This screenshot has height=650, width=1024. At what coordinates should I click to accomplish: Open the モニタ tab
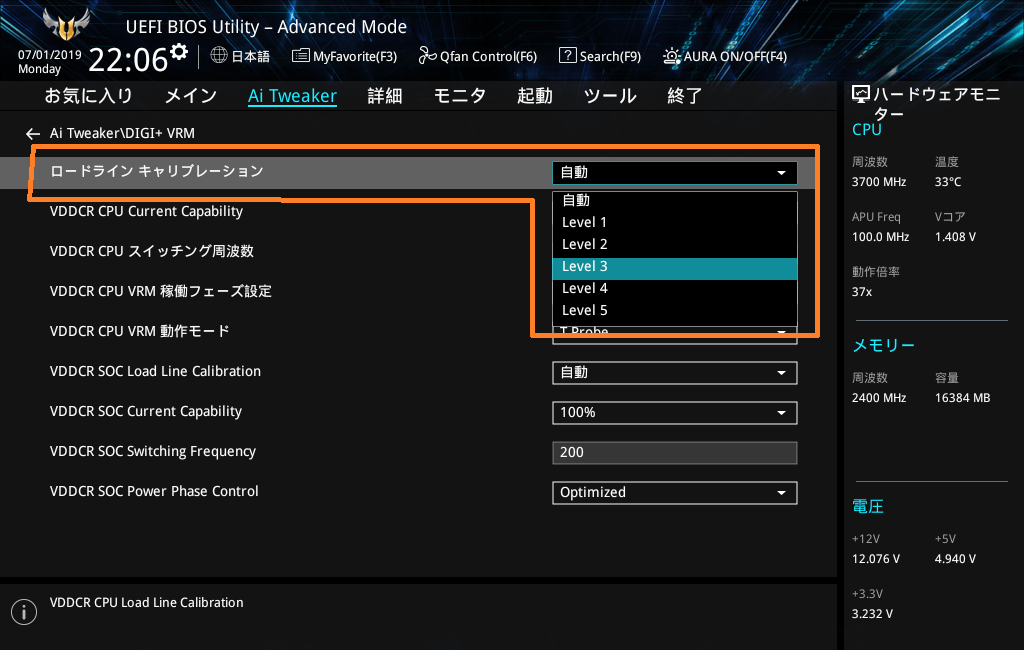click(x=460, y=96)
